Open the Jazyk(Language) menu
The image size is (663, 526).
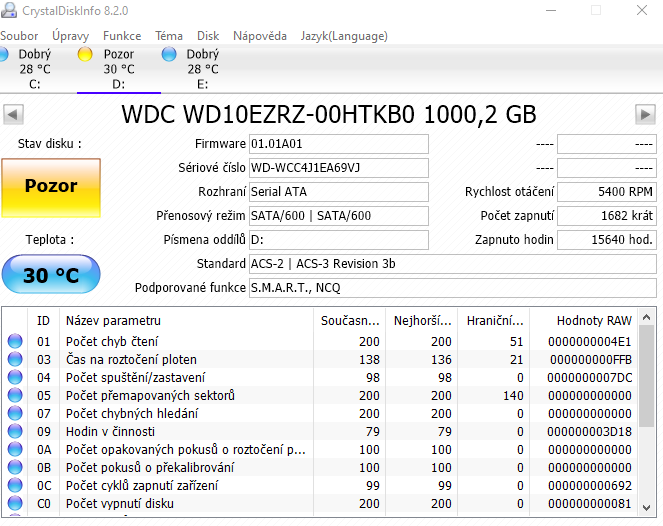[x=344, y=36]
